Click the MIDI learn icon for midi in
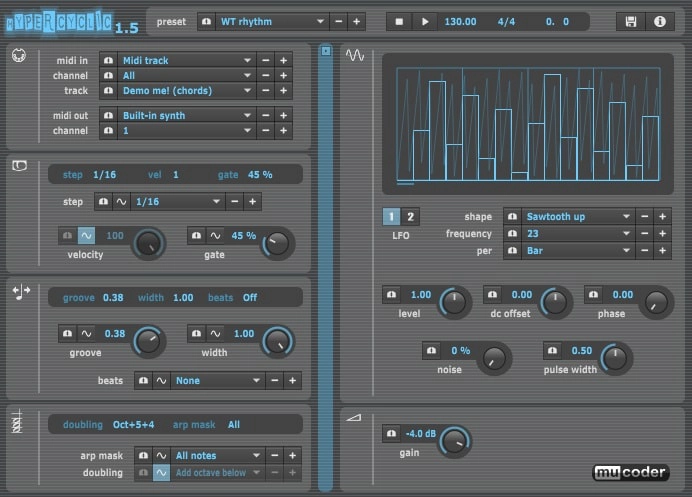The height and width of the screenshot is (497, 692). pyautogui.click(x=108, y=60)
